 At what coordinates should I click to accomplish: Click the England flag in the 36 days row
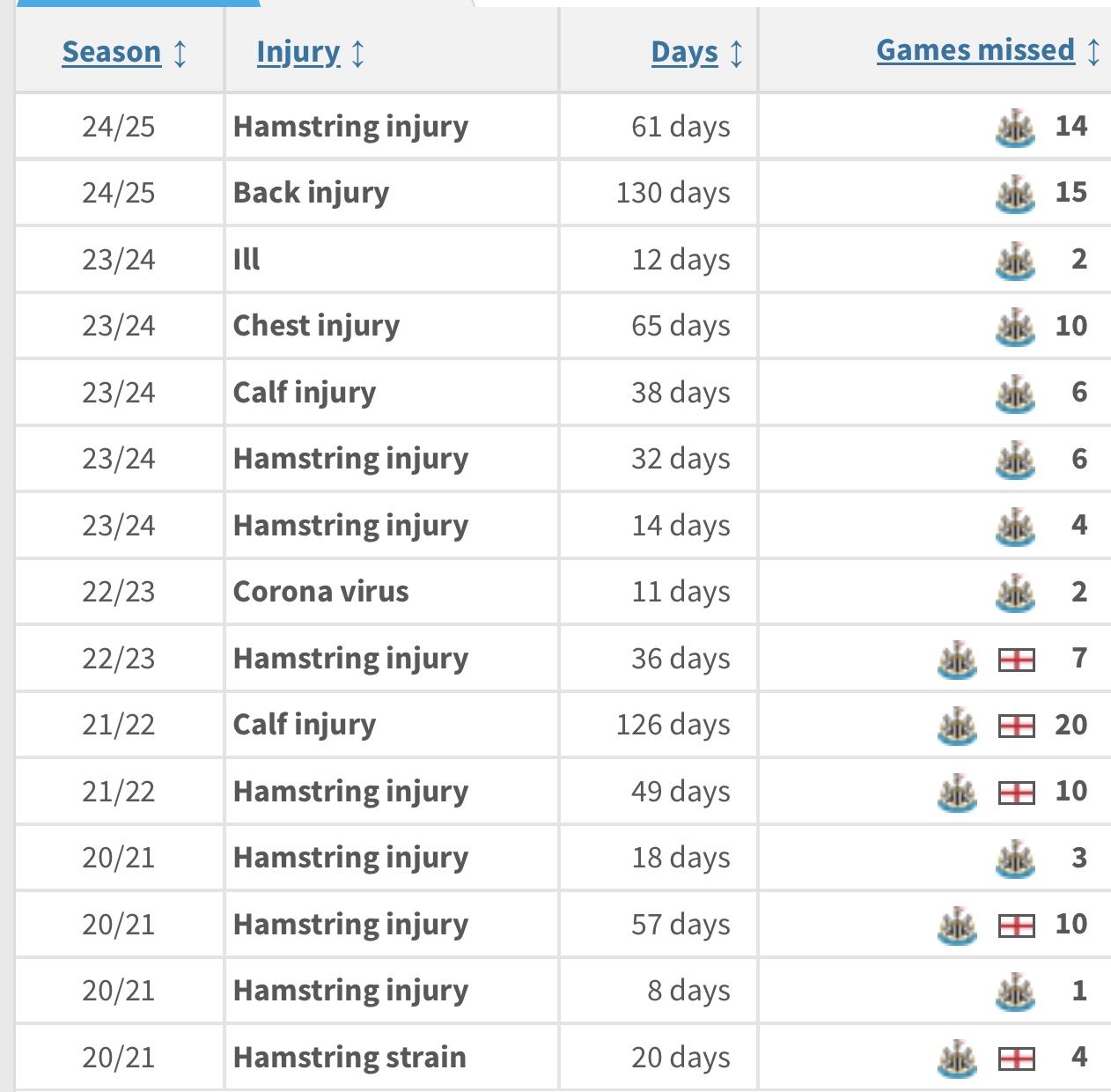coord(1016,660)
